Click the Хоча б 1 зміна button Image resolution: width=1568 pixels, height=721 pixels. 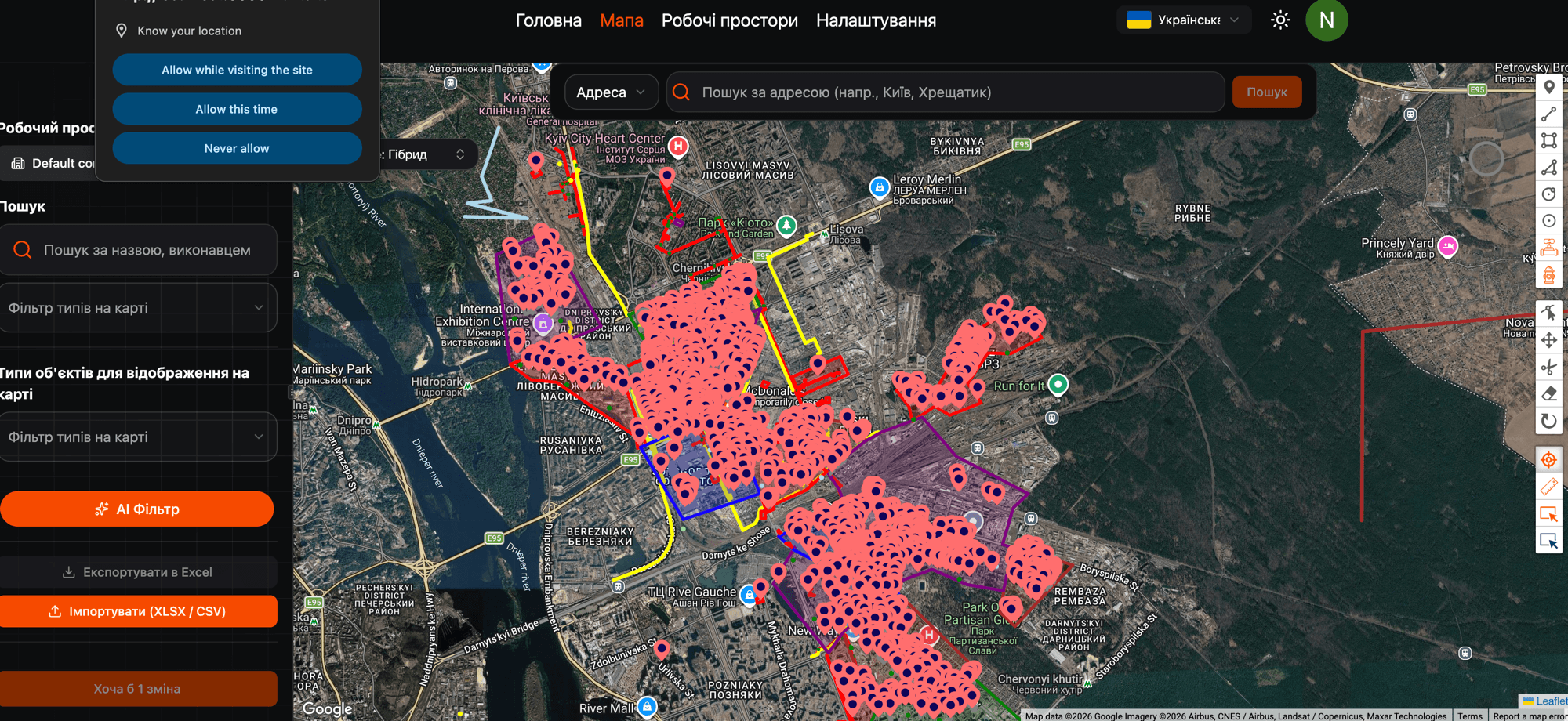click(137, 689)
